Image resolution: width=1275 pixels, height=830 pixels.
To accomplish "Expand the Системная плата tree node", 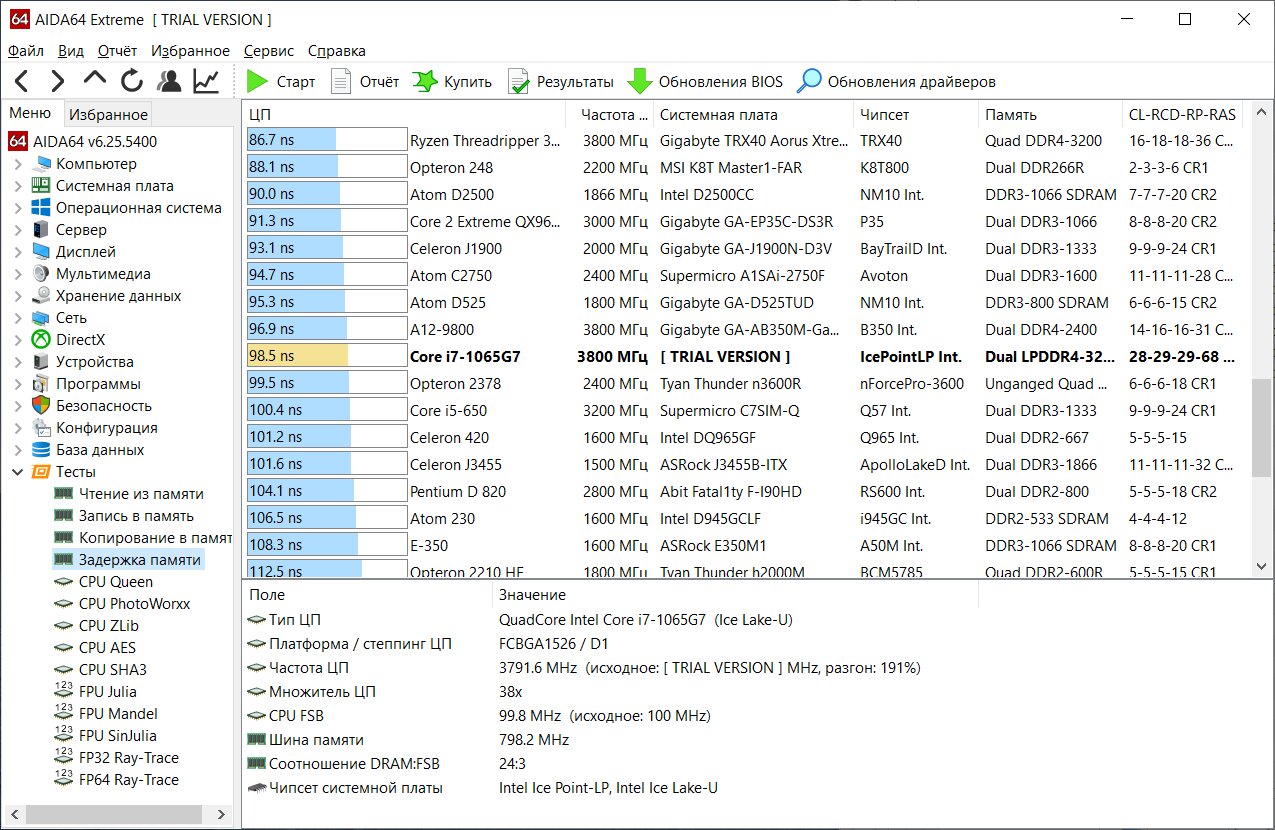I will click(18, 186).
